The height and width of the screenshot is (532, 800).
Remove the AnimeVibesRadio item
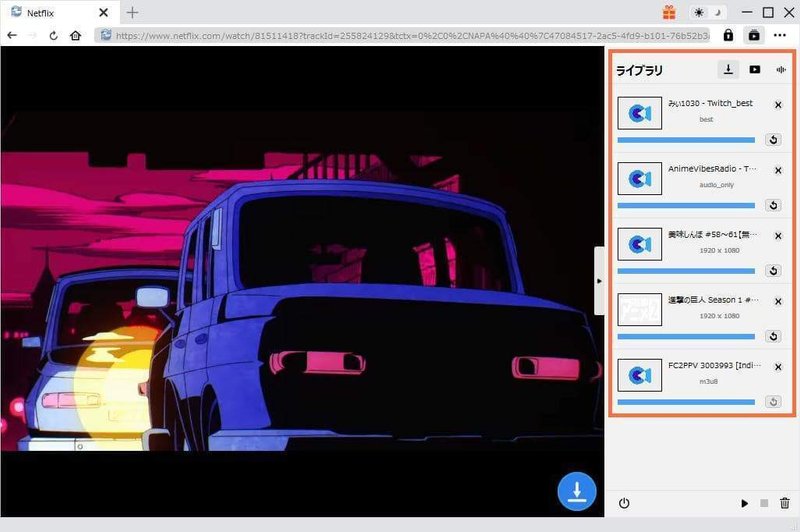tap(778, 170)
